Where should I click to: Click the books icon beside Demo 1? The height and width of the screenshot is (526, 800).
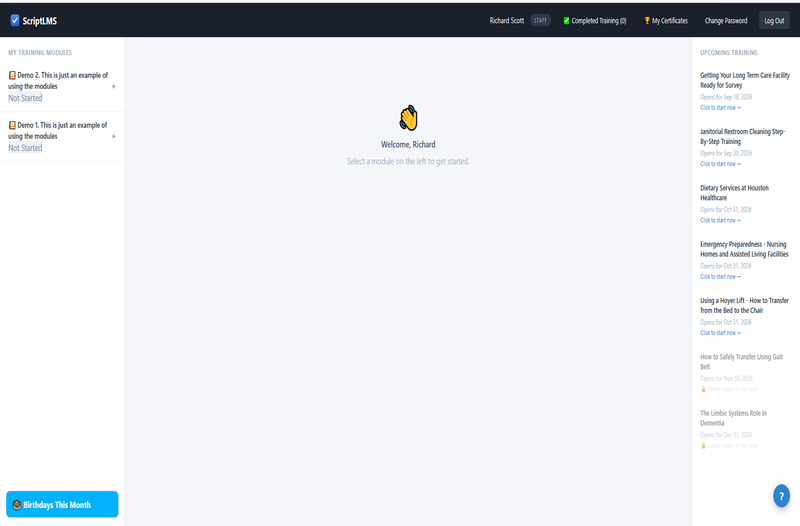tap(12, 125)
